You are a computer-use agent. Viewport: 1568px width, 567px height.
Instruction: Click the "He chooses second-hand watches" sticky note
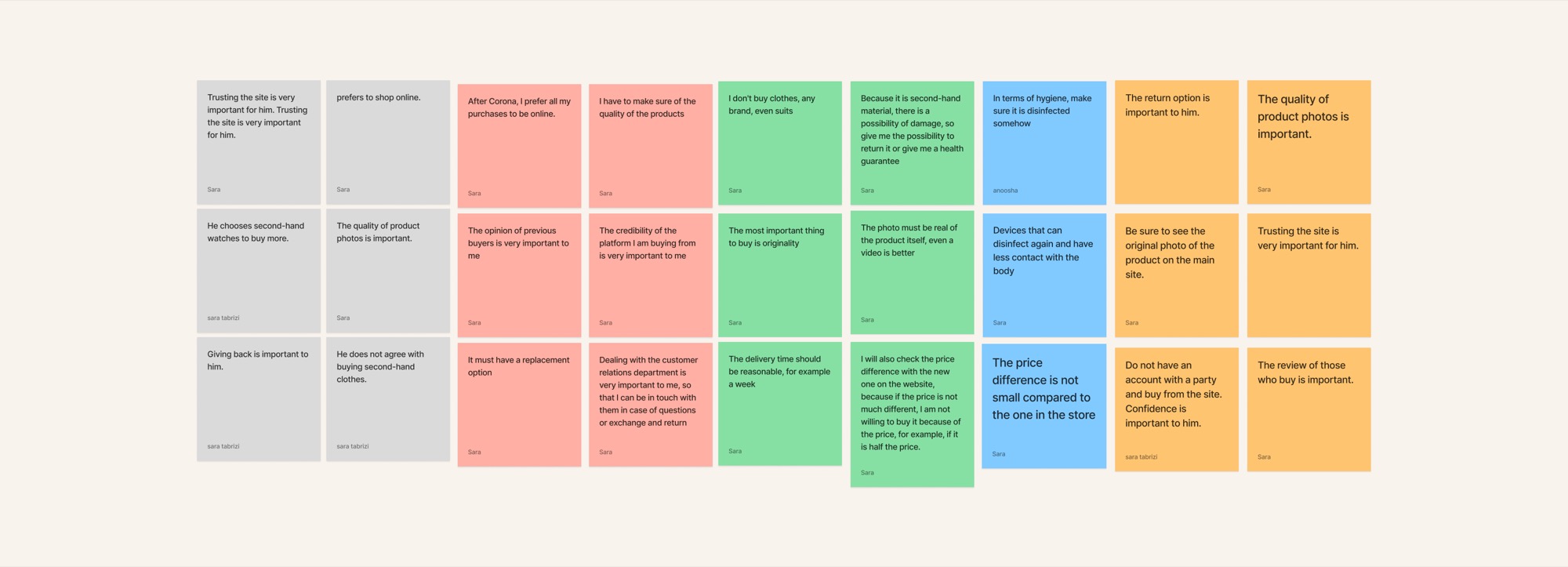(x=258, y=271)
